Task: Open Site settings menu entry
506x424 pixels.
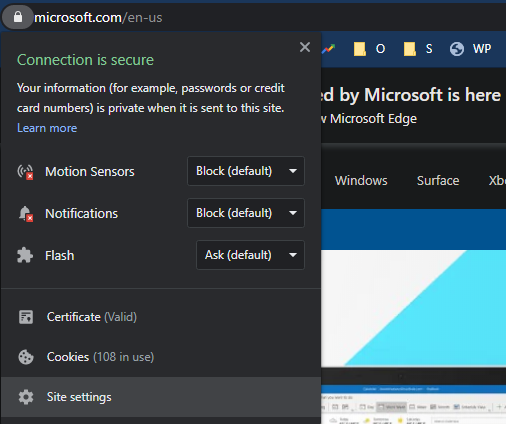Action: 161,397
